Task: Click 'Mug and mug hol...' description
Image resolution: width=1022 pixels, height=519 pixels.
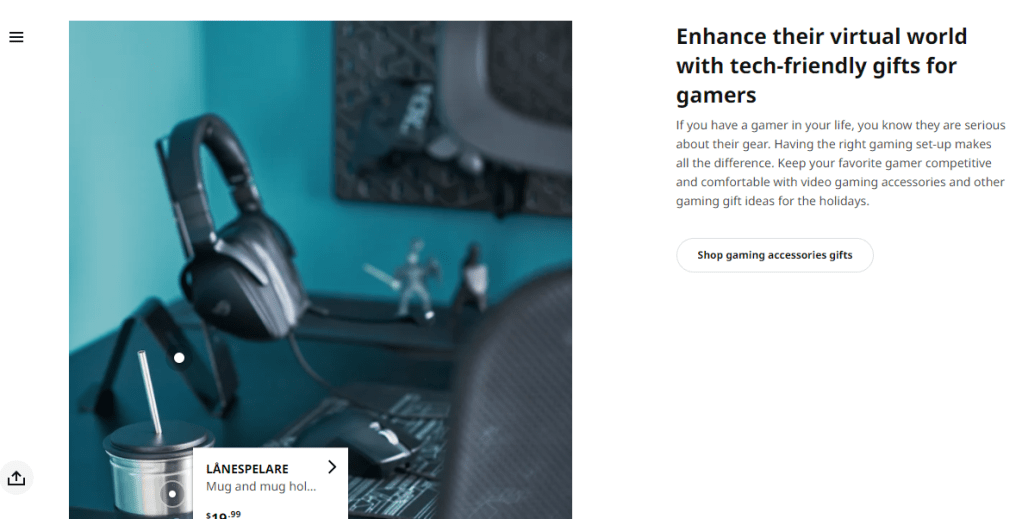Action: point(261,486)
